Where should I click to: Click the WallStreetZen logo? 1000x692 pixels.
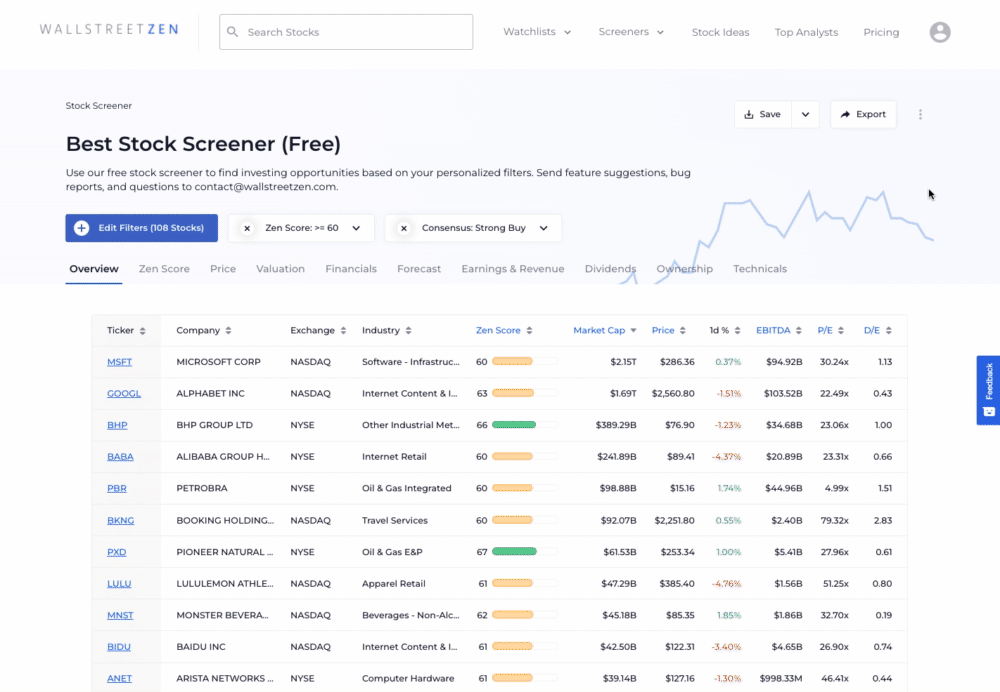109,29
